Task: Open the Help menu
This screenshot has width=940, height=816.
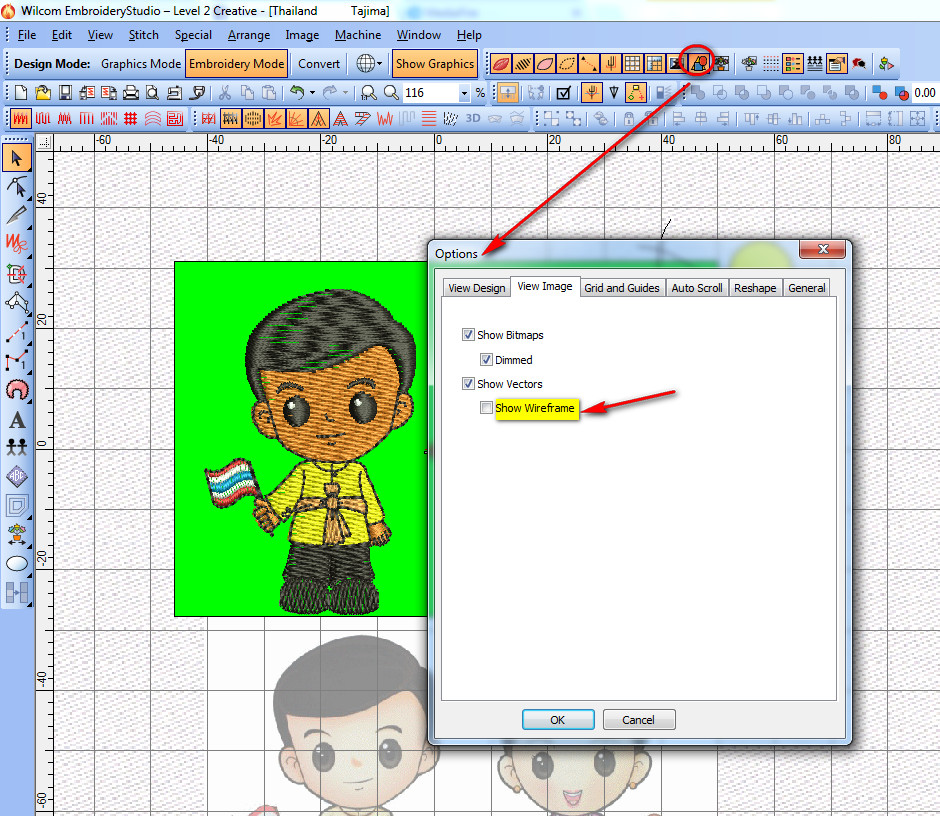Action: pyautogui.click(x=469, y=35)
